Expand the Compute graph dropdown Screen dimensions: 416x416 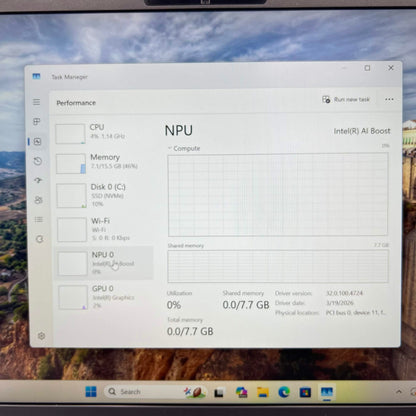point(184,148)
